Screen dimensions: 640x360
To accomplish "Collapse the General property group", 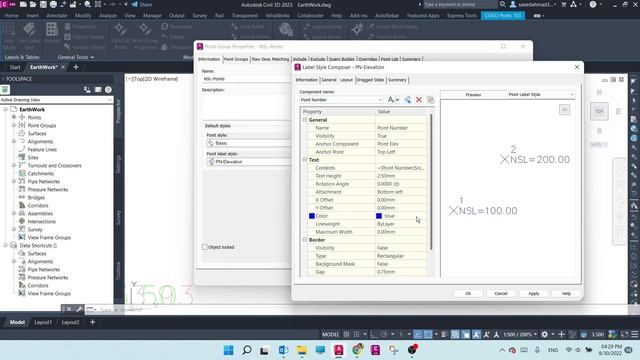I will click(x=305, y=120).
